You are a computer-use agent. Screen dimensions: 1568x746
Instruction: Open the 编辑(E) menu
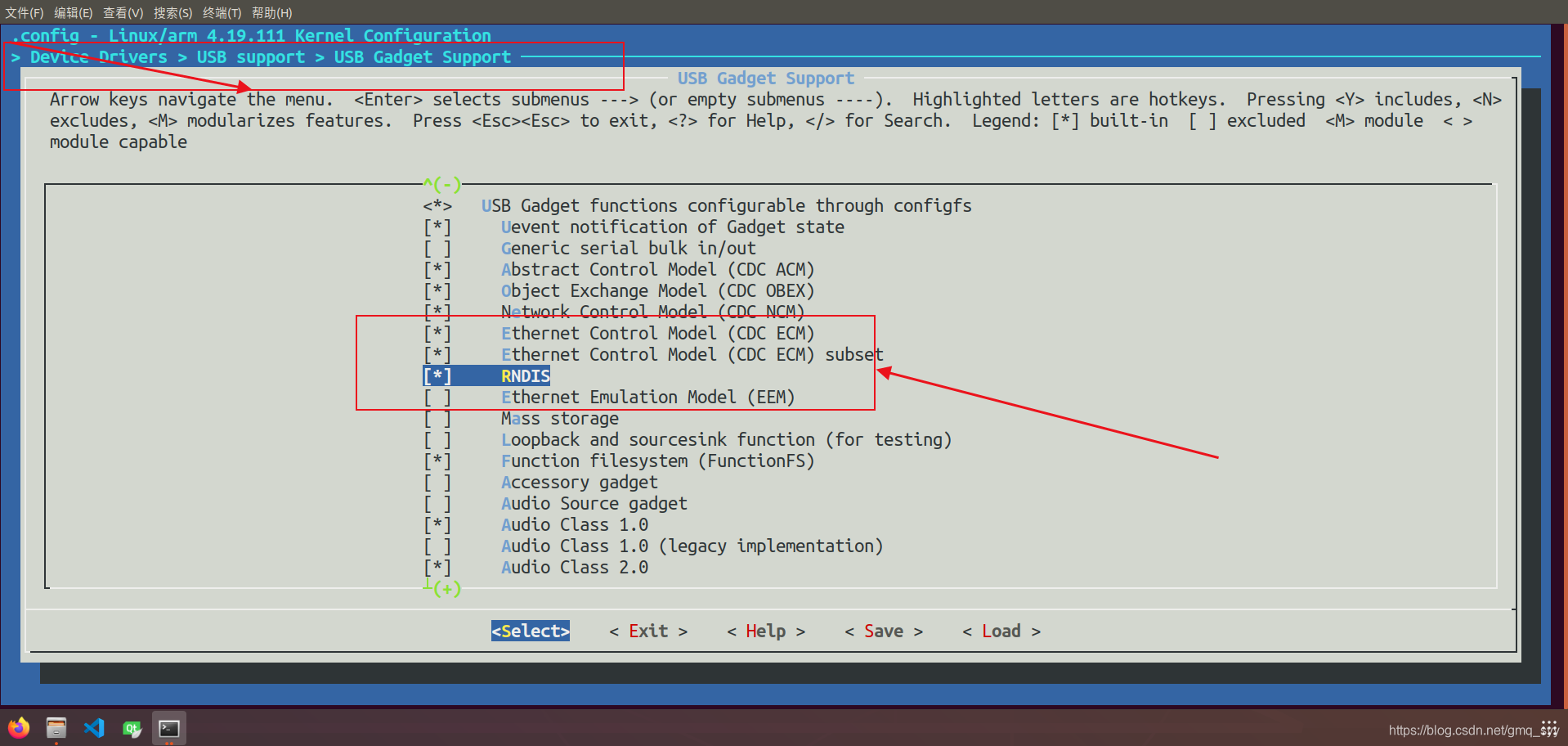pyautogui.click(x=74, y=12)
